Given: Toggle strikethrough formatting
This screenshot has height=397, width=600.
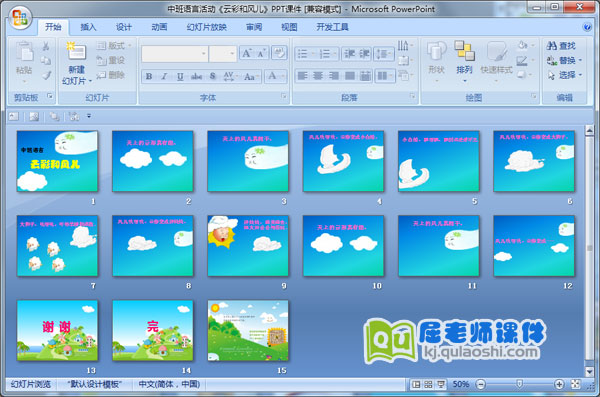Looking at the screenshot, I should click(x=196, y=76).
